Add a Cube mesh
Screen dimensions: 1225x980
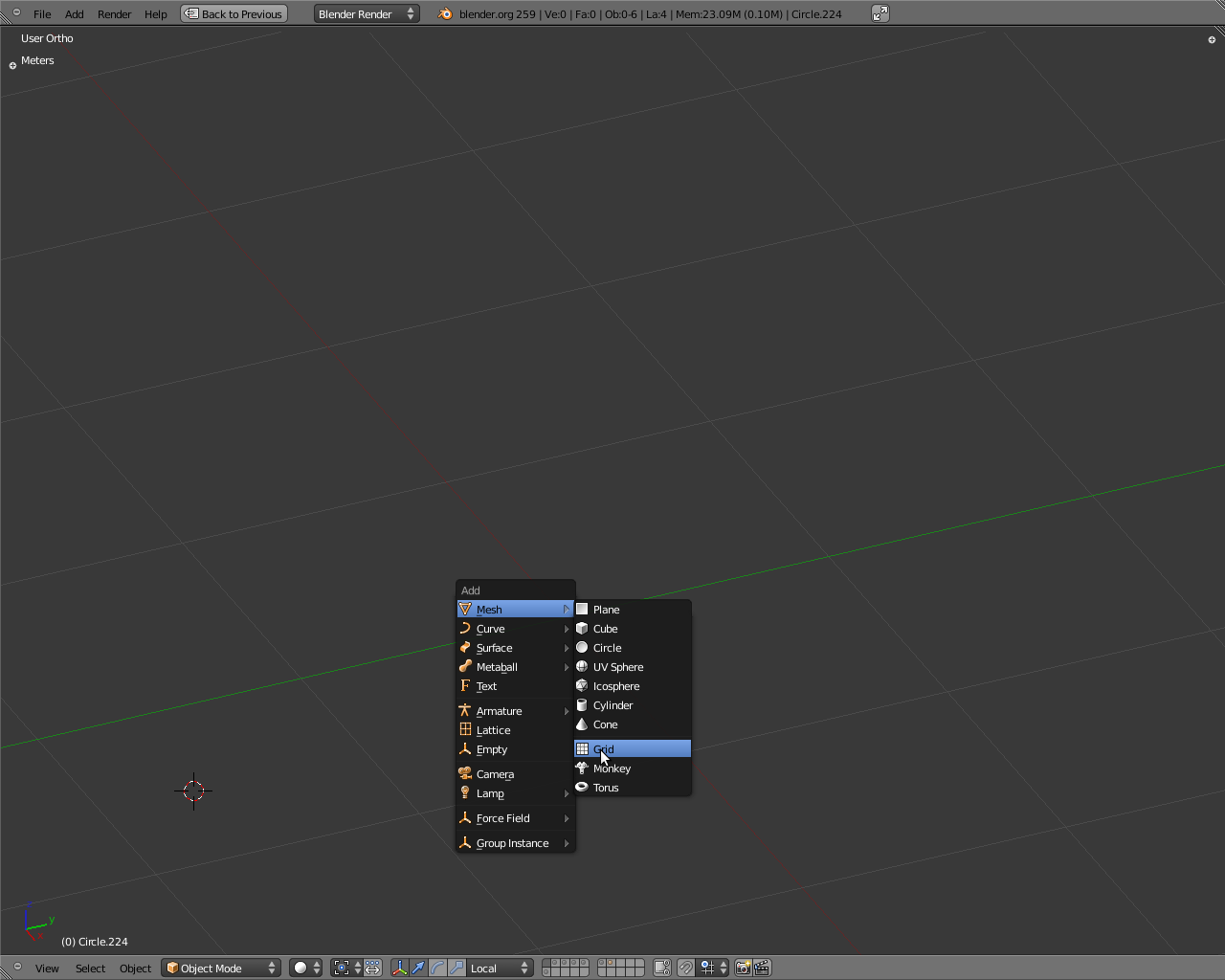[x=632, y=629]
